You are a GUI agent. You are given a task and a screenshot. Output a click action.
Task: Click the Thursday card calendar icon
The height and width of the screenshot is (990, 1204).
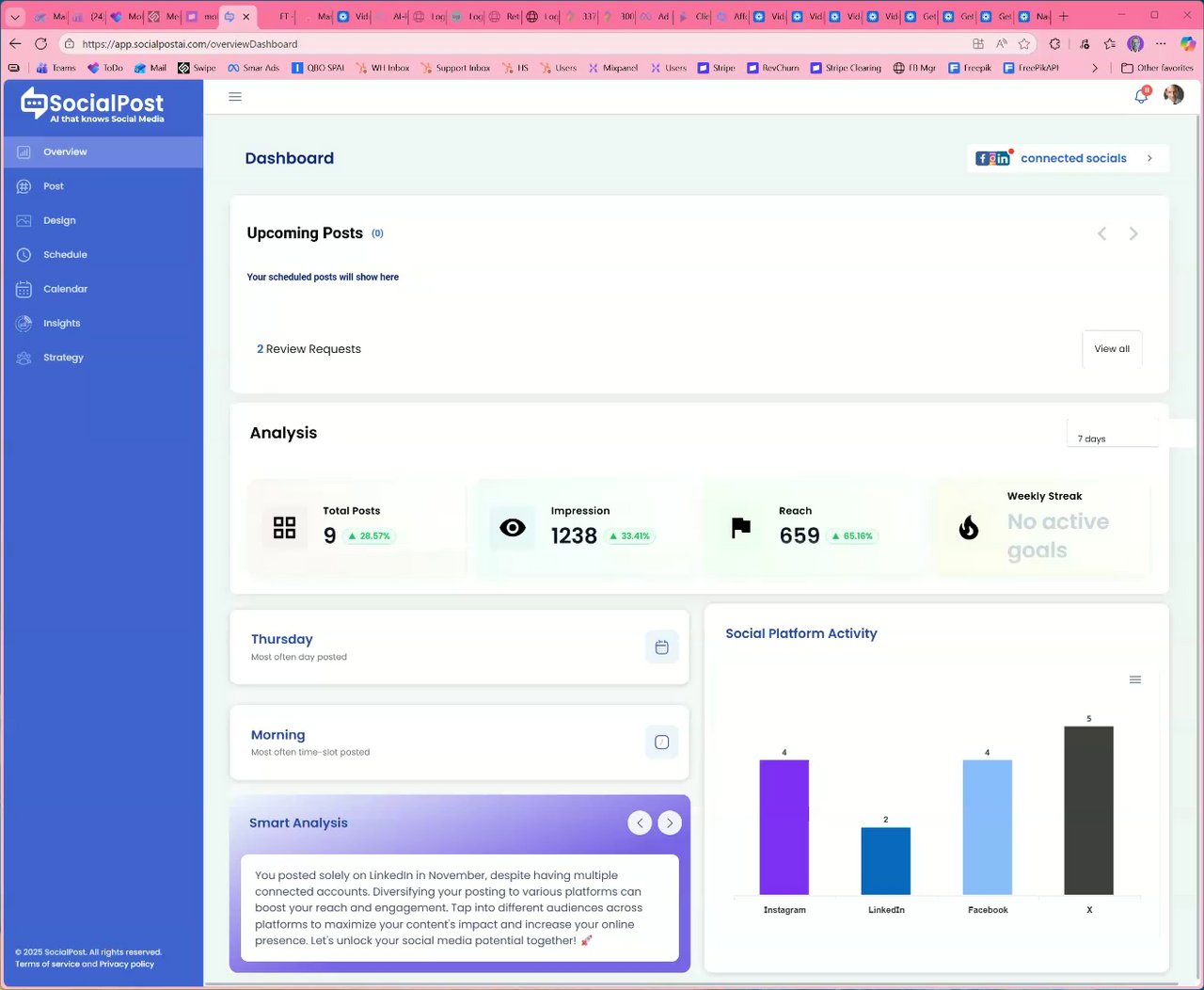click(661, 647)
